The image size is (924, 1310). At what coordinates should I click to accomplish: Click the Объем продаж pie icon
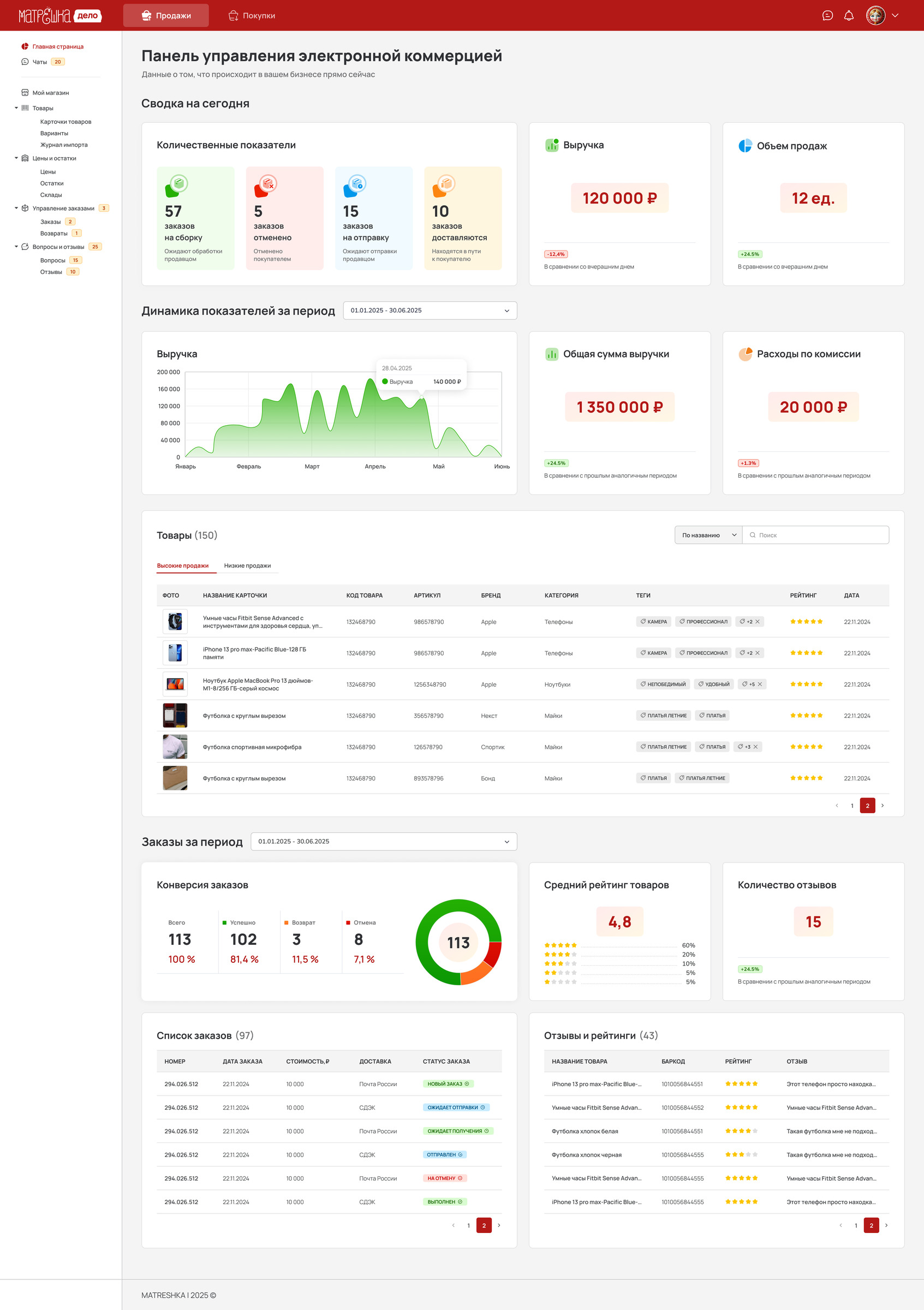(x=745, y=146)
